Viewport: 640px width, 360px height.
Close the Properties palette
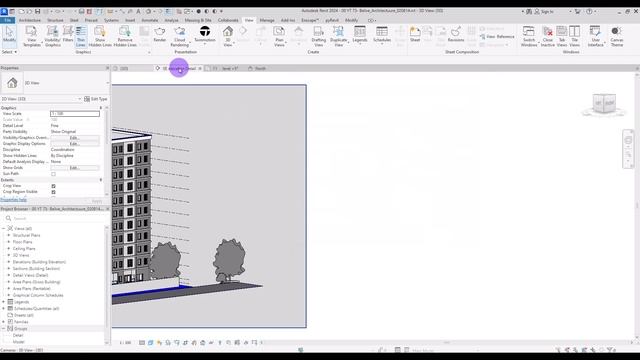pyautogui.click(x=108, y=68)
